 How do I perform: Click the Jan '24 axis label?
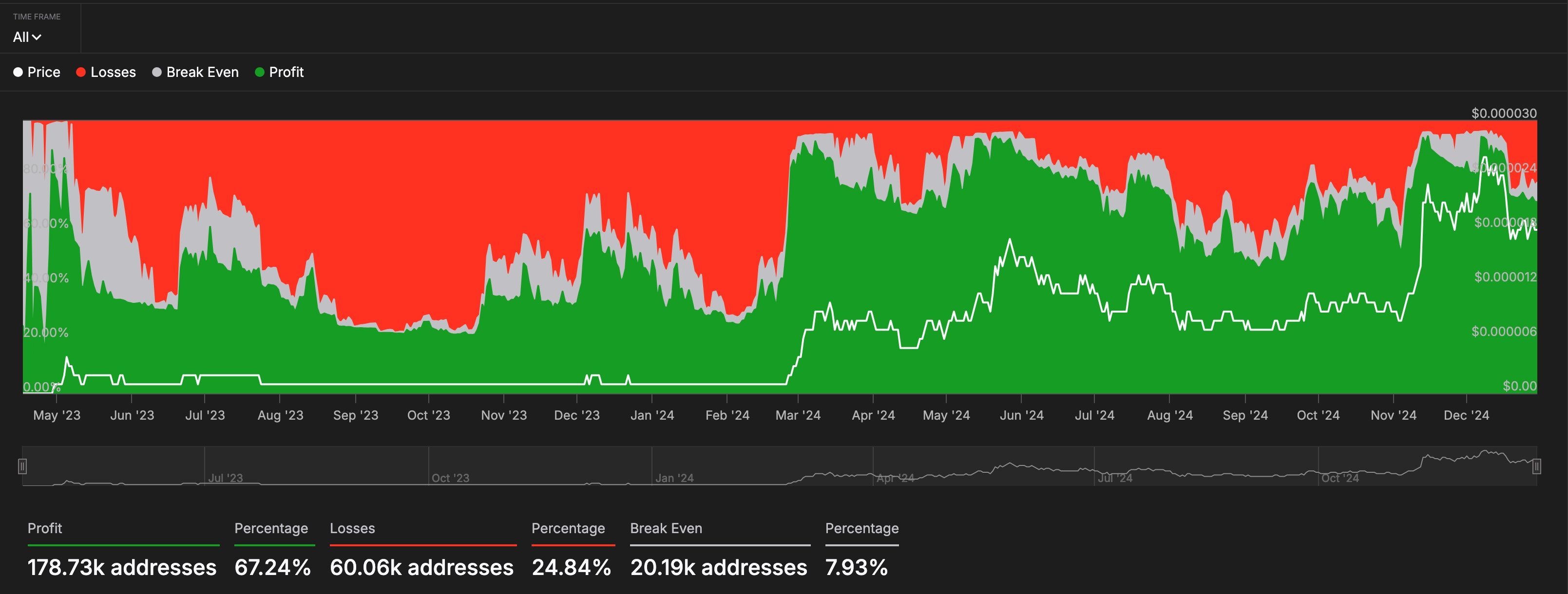tap(652, 415)
